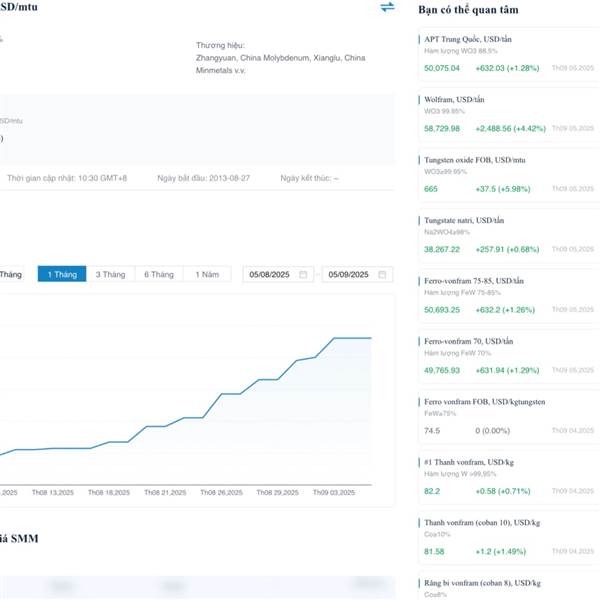Click Th08 21,2025 chart axis label

165,492
